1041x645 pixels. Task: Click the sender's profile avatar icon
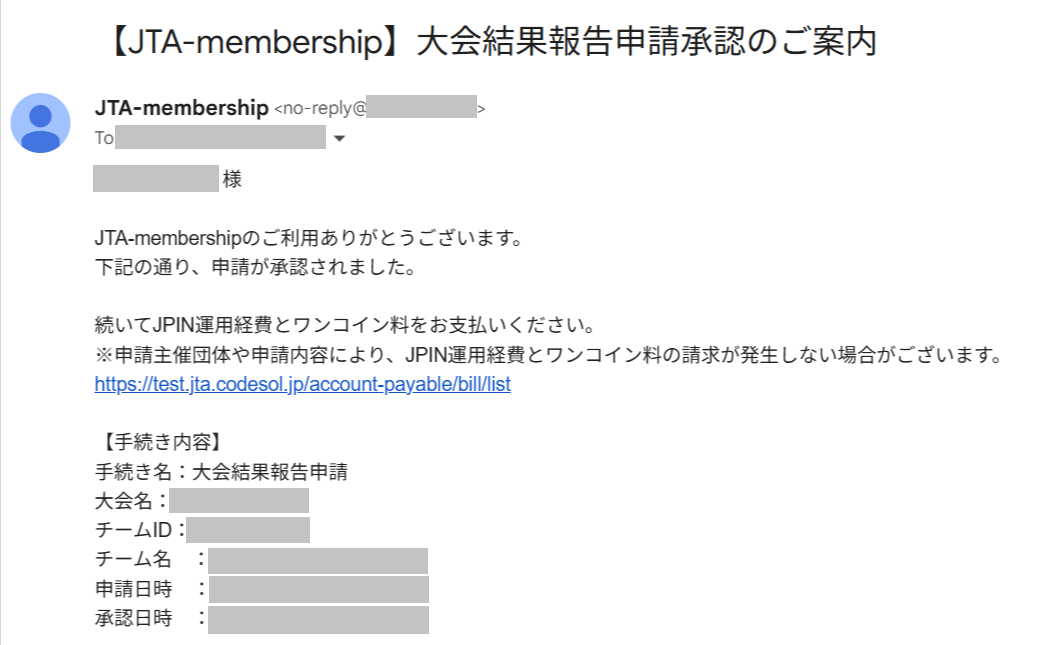pyautogui.click(x=40, y=122)
